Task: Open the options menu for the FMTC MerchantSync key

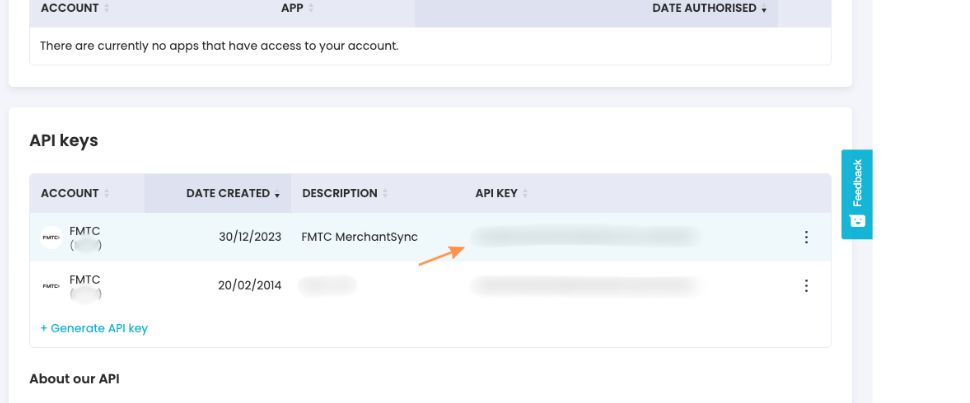Action: [x=806, y=237]
